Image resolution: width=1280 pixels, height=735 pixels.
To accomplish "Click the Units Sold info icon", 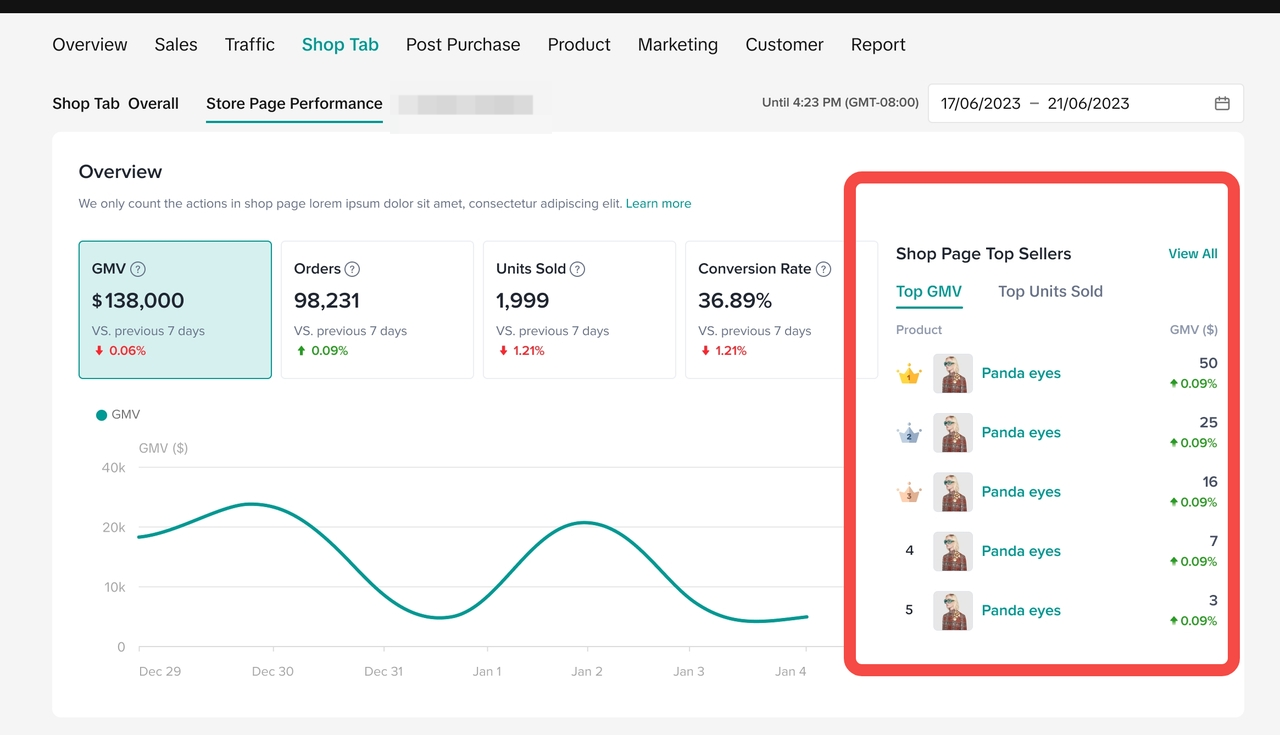I will tap(577, 269).
